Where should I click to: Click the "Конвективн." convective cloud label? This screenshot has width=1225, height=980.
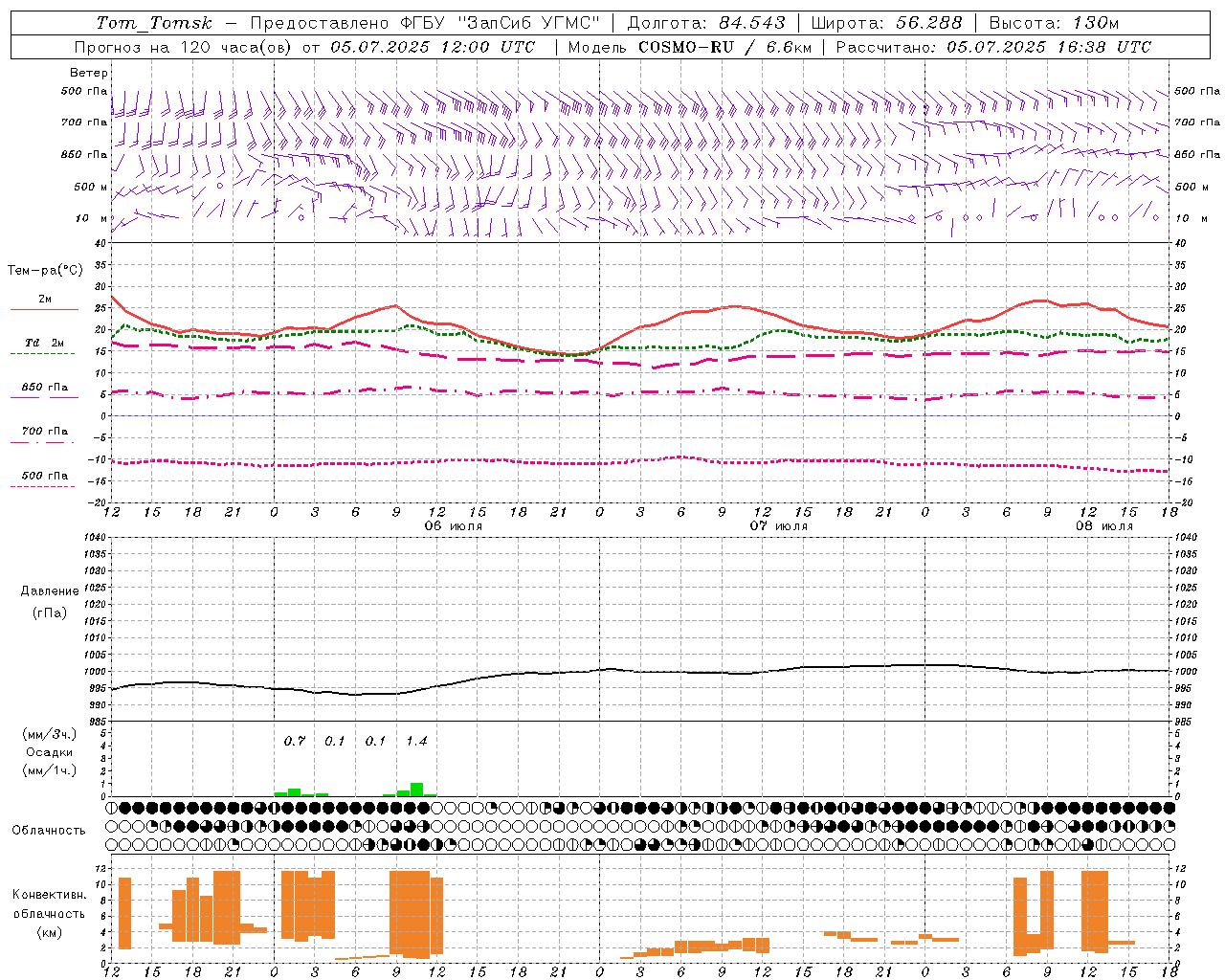tap(50, 895)
